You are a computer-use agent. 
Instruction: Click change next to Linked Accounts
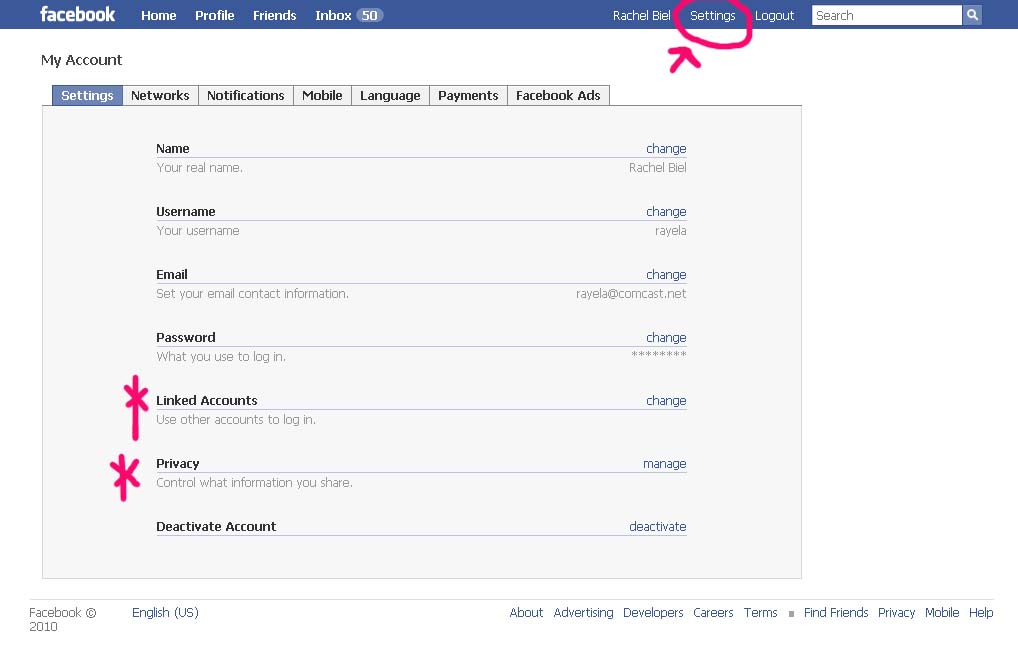coord(666,400)
